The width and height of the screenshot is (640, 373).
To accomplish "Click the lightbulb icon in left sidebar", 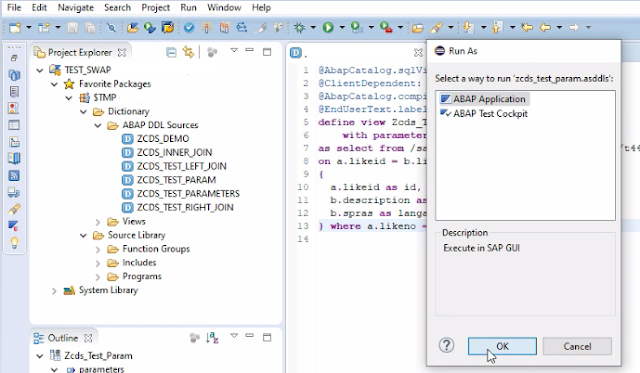I will [x=14, y=243].
